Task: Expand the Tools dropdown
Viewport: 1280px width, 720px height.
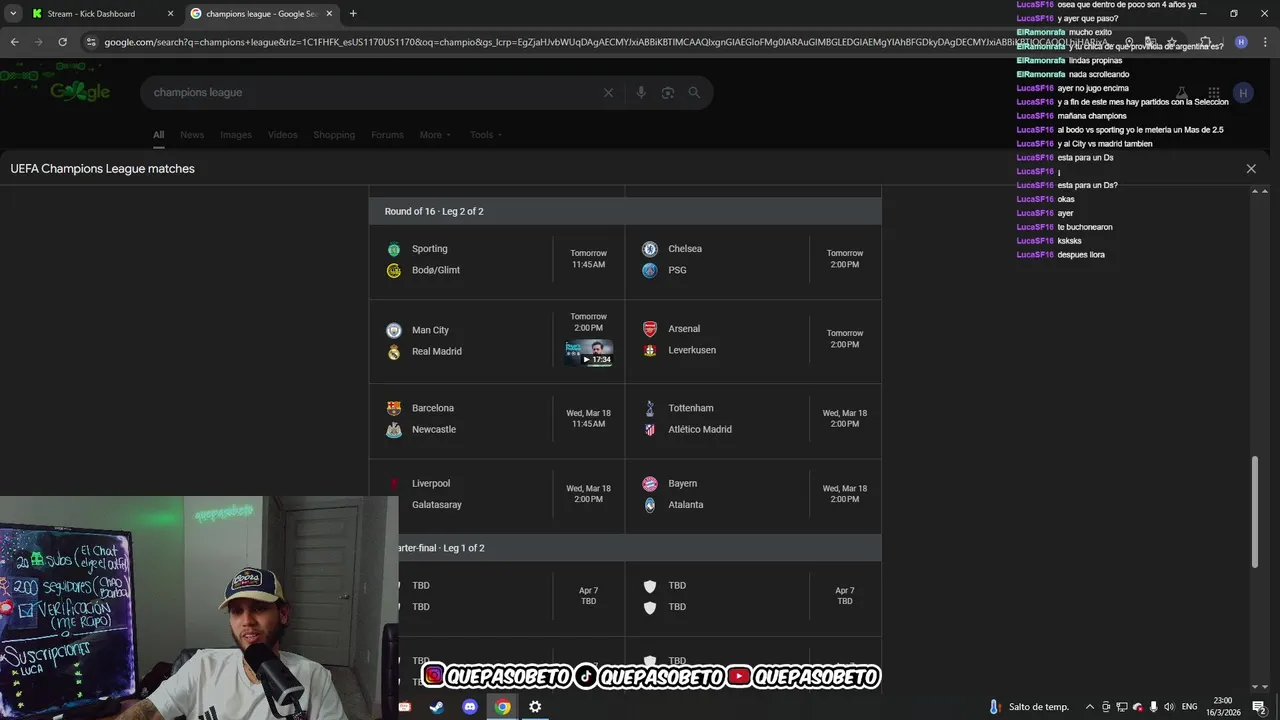Action: pos(486,135)
